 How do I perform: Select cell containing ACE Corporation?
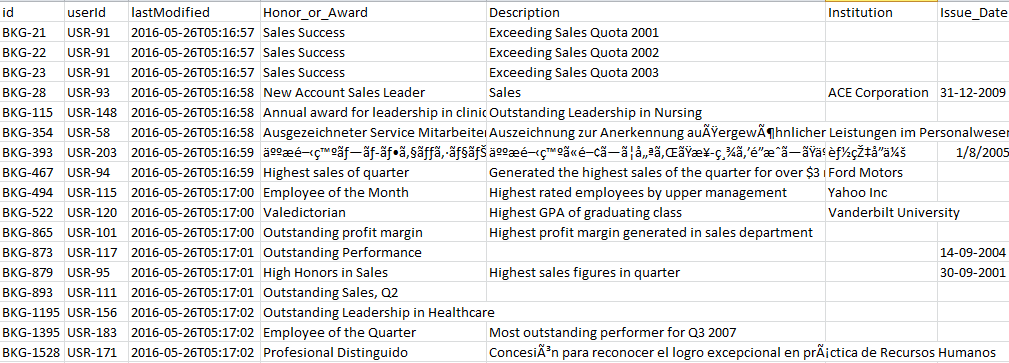point(882,93)
